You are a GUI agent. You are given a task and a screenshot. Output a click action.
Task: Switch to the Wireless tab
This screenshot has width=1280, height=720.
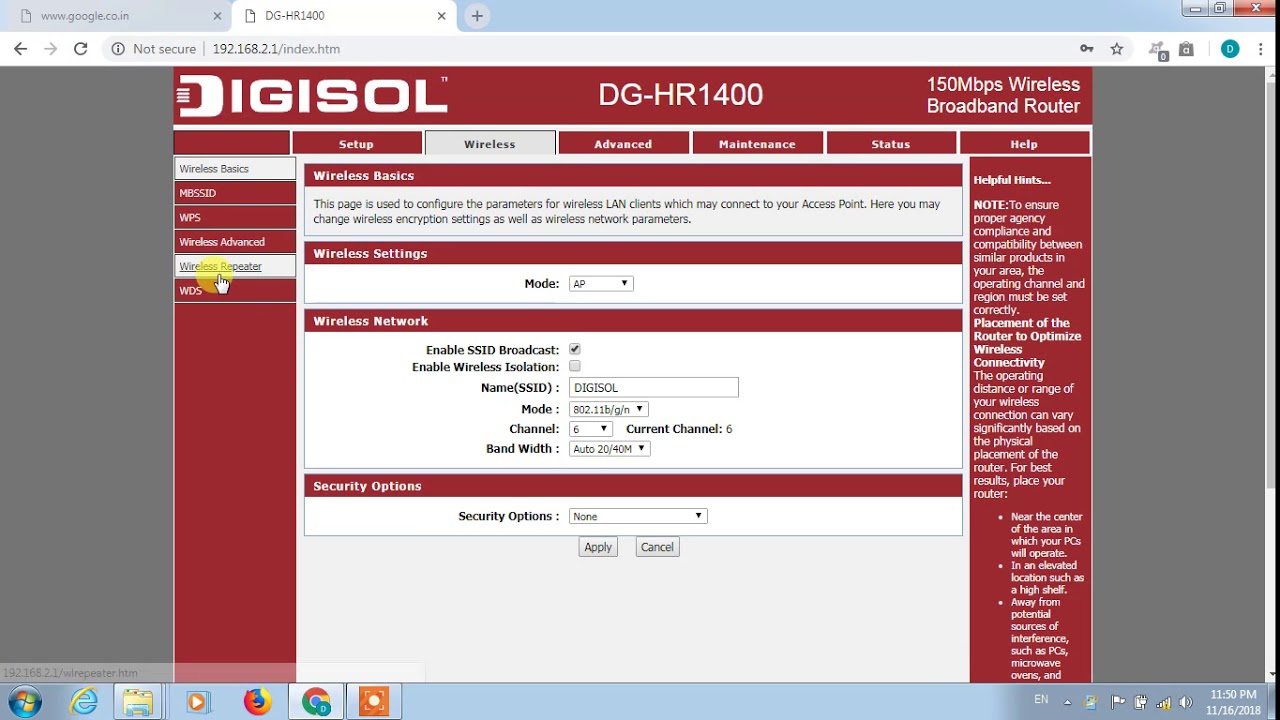[490, 144]
